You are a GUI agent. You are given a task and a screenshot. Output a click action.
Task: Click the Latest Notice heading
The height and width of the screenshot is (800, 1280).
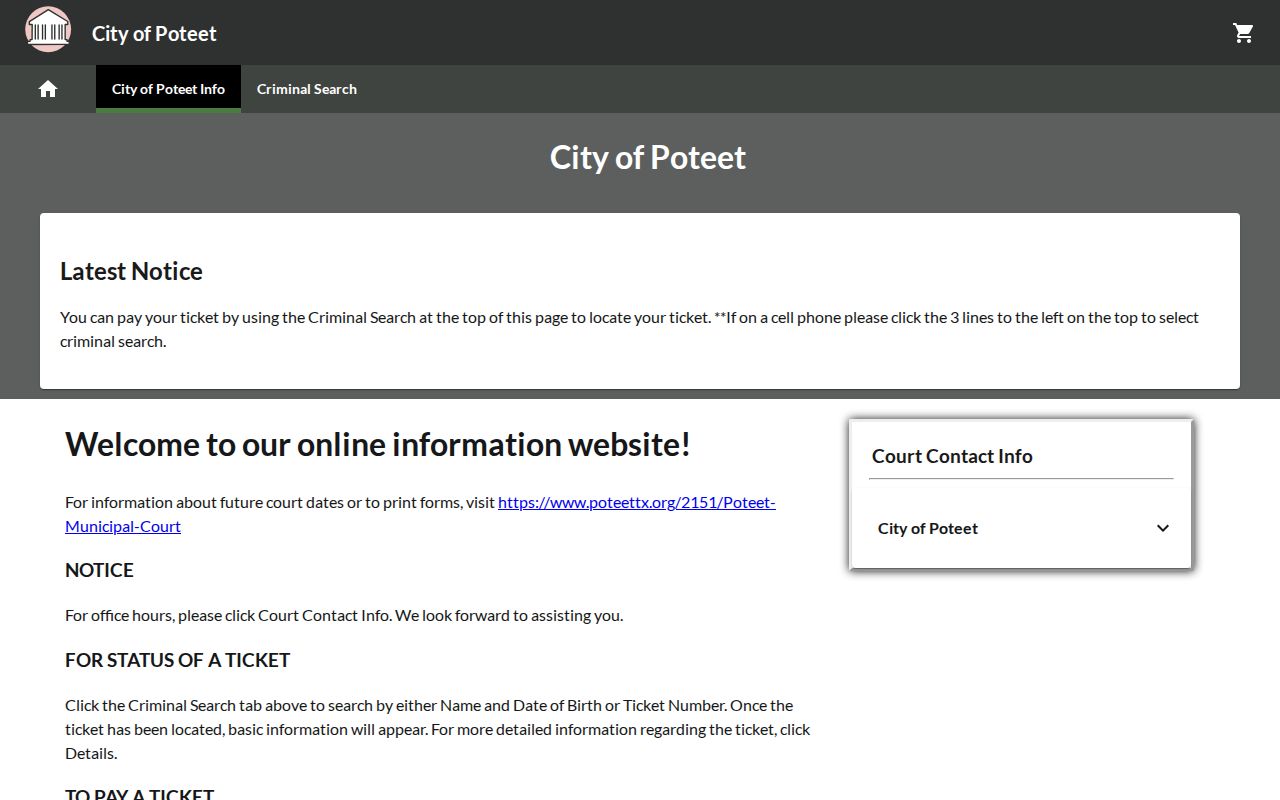click(x=131, y=271)
